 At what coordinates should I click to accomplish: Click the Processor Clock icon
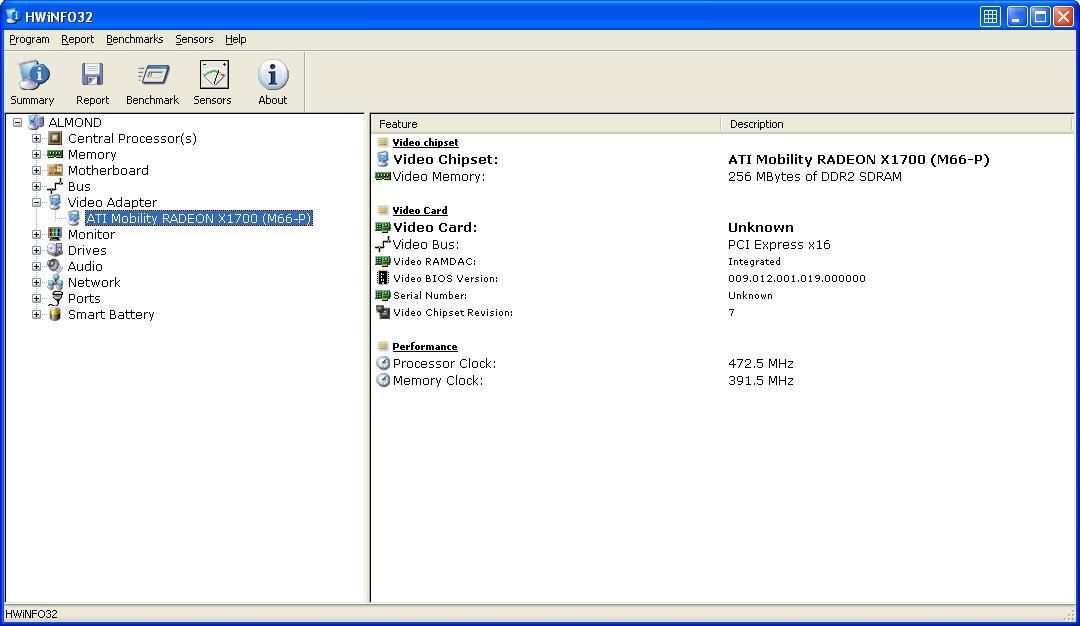pyautogui.click(x=383, y=363)
